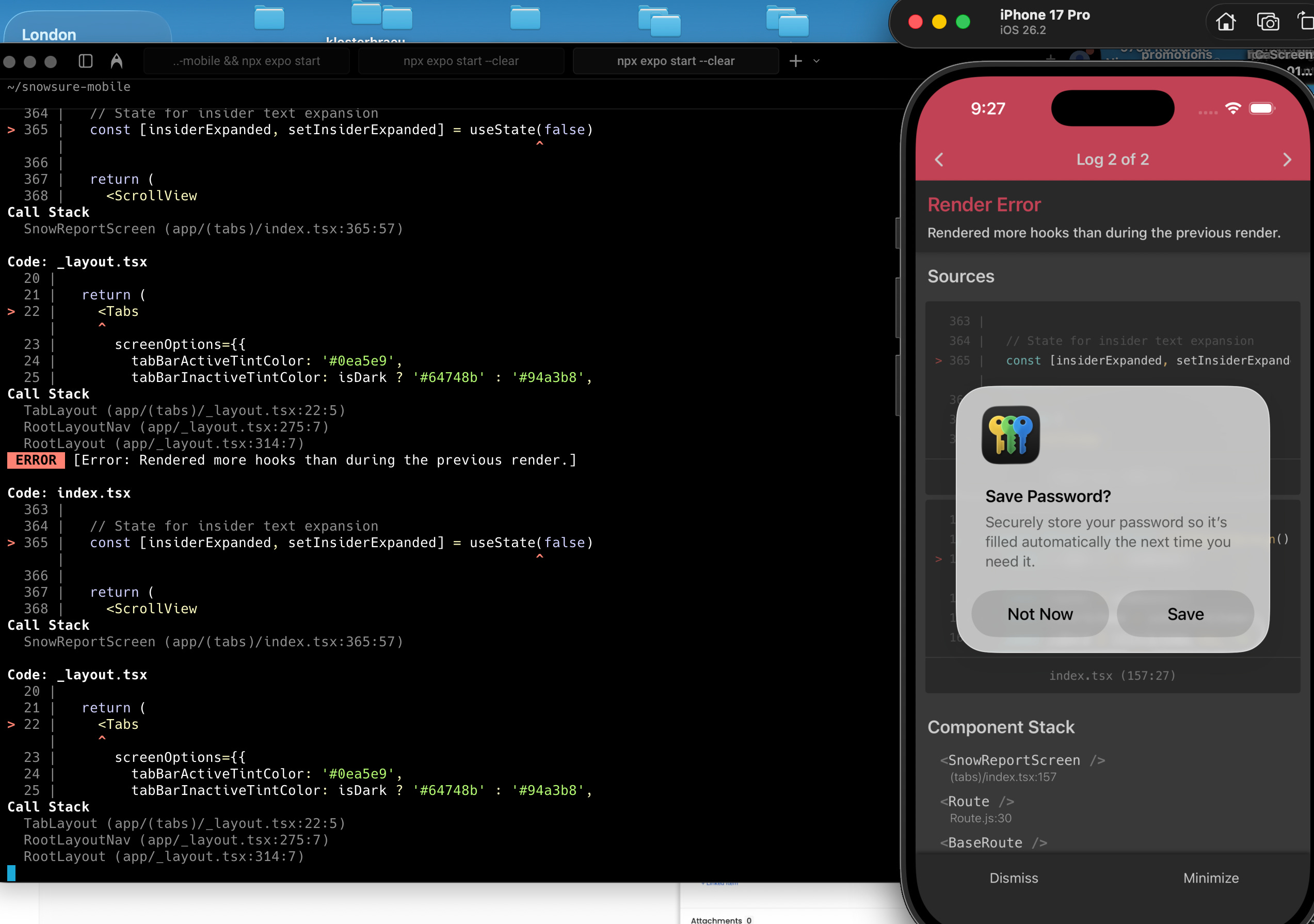The image size is (1314, 924).
Task: Expand the new tab options chevron
Action: coord(816,61)
